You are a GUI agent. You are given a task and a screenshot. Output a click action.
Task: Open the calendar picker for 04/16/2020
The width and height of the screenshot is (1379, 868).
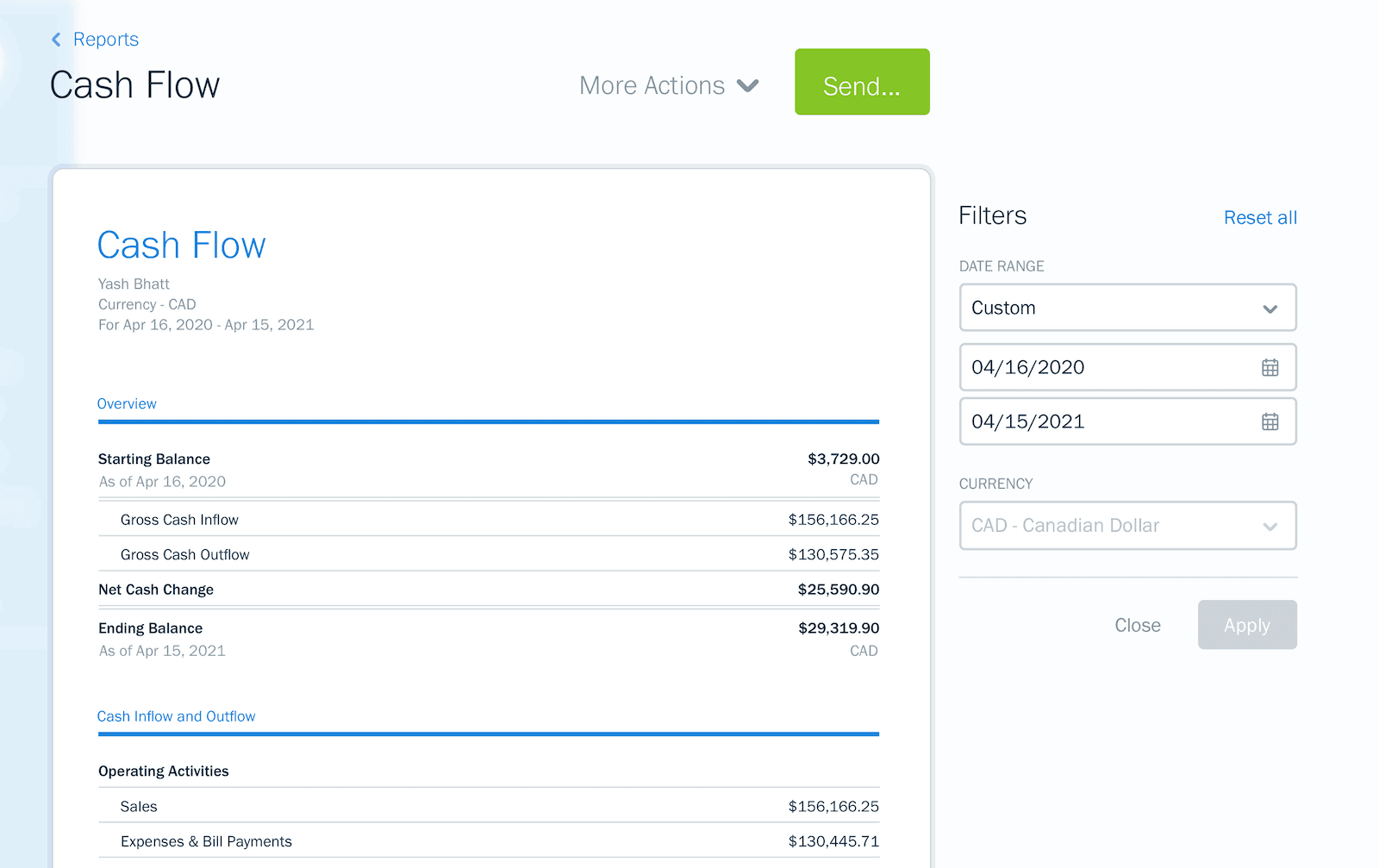tap(1270, 368)
